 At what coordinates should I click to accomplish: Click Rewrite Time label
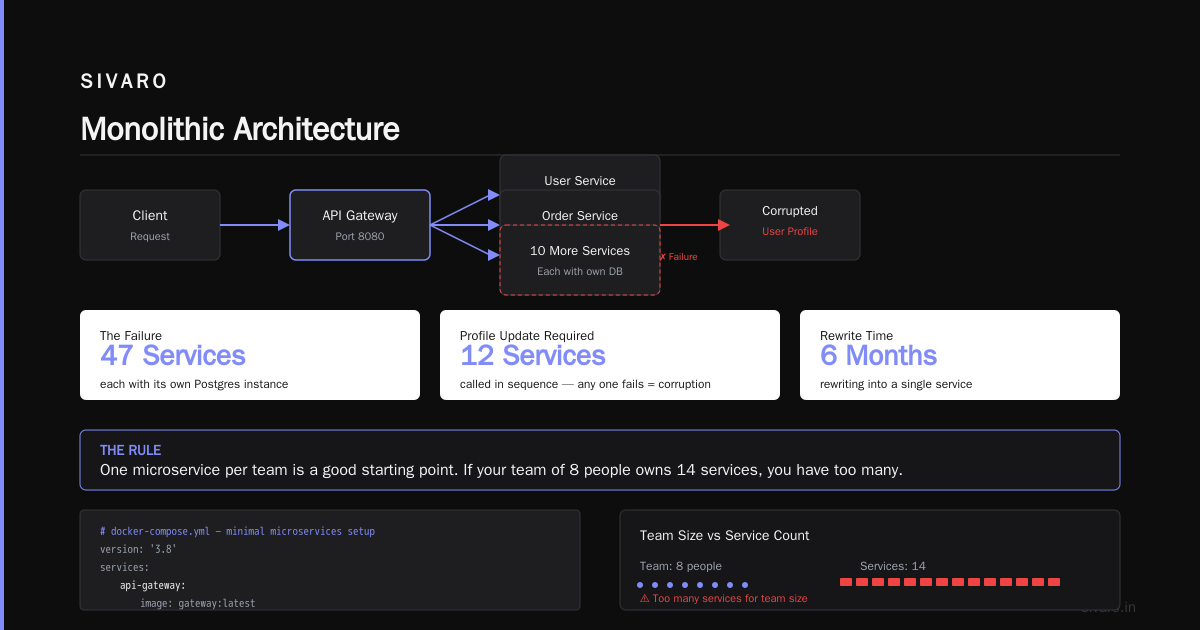click(x=857, y=336)
